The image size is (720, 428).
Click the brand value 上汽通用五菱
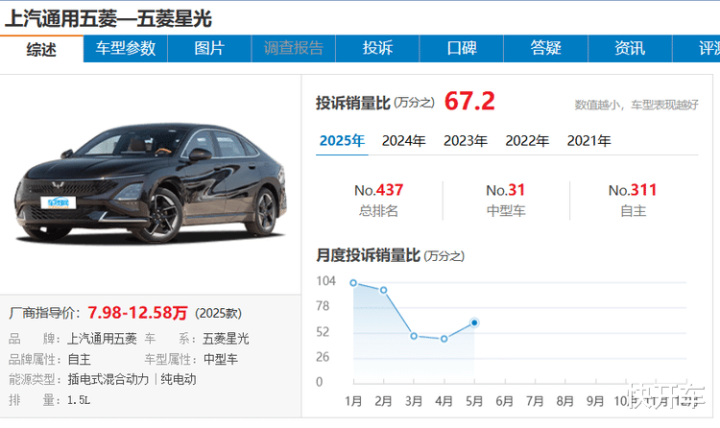tap(102, 339)
